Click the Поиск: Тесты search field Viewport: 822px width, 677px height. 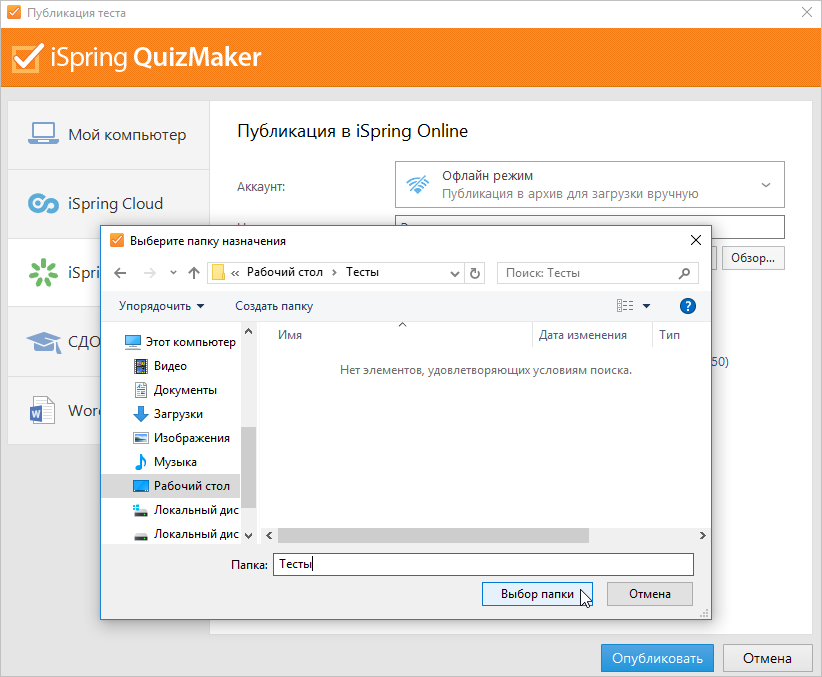click(598, 273)
